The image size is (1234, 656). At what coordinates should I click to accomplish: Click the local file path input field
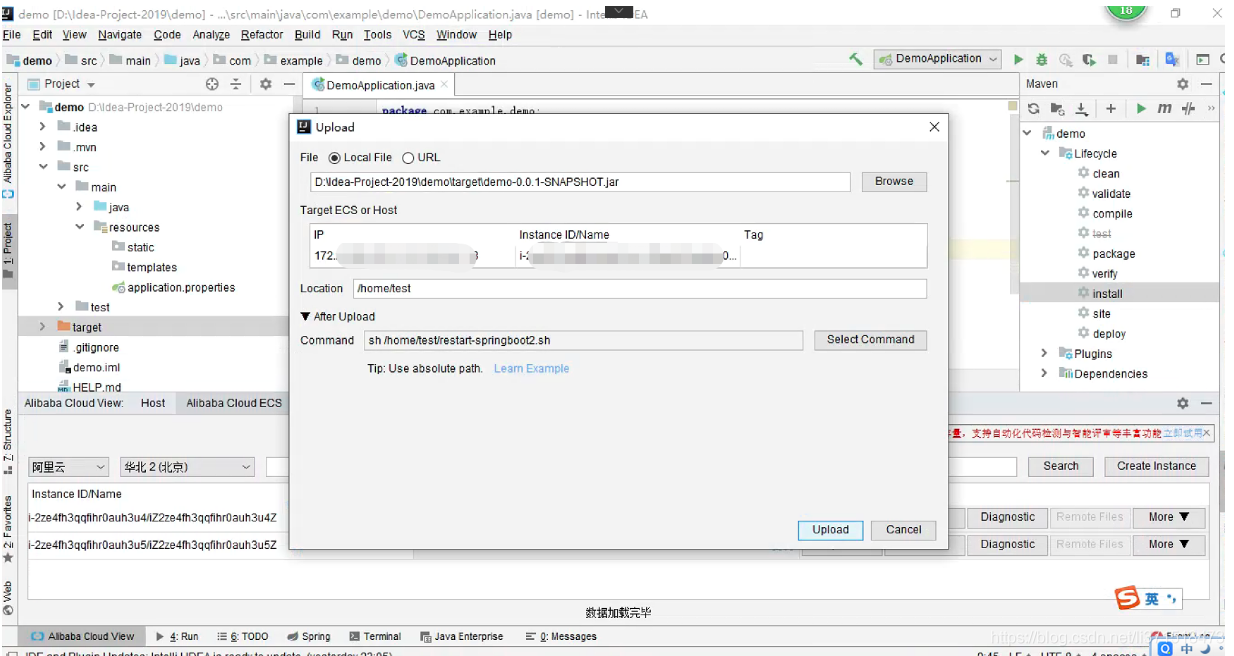point(580,182)
